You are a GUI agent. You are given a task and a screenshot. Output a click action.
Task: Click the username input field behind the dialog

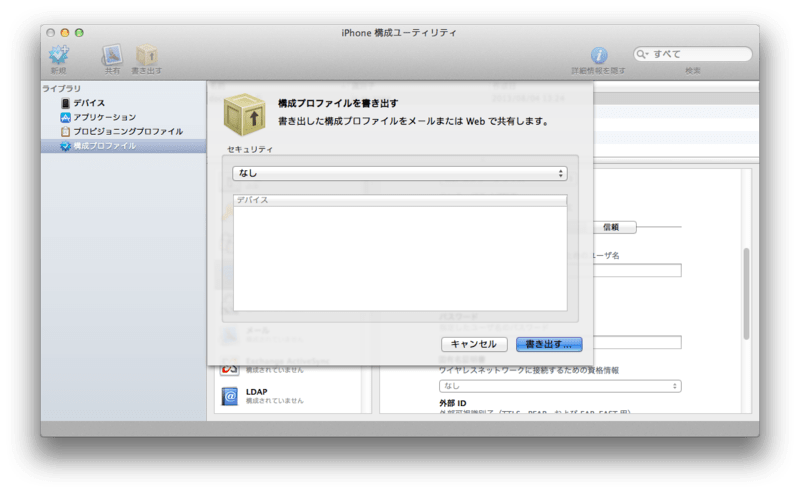pyautogui.click(x=637, y=270)
